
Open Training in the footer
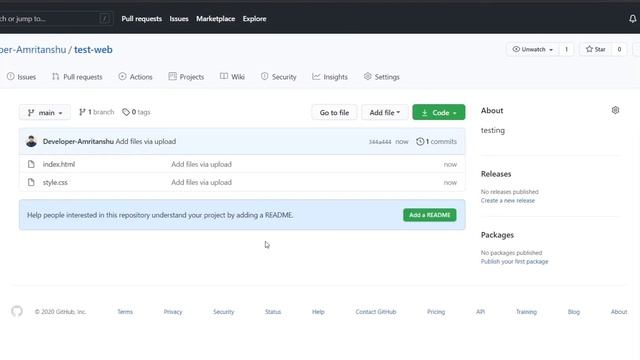(527, 312)
